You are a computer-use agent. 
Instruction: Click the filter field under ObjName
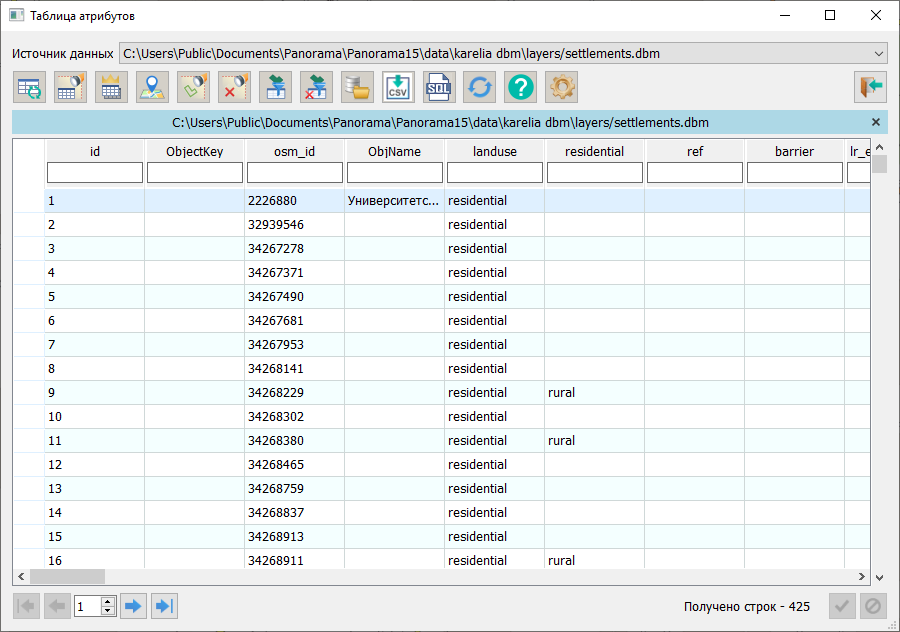394,173
